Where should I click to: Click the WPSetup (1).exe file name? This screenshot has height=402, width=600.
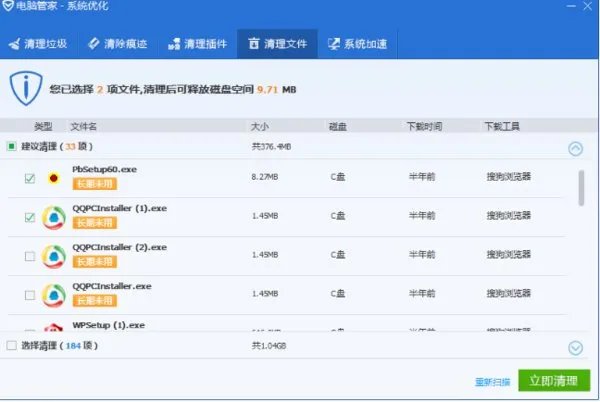tap(109, 325)
